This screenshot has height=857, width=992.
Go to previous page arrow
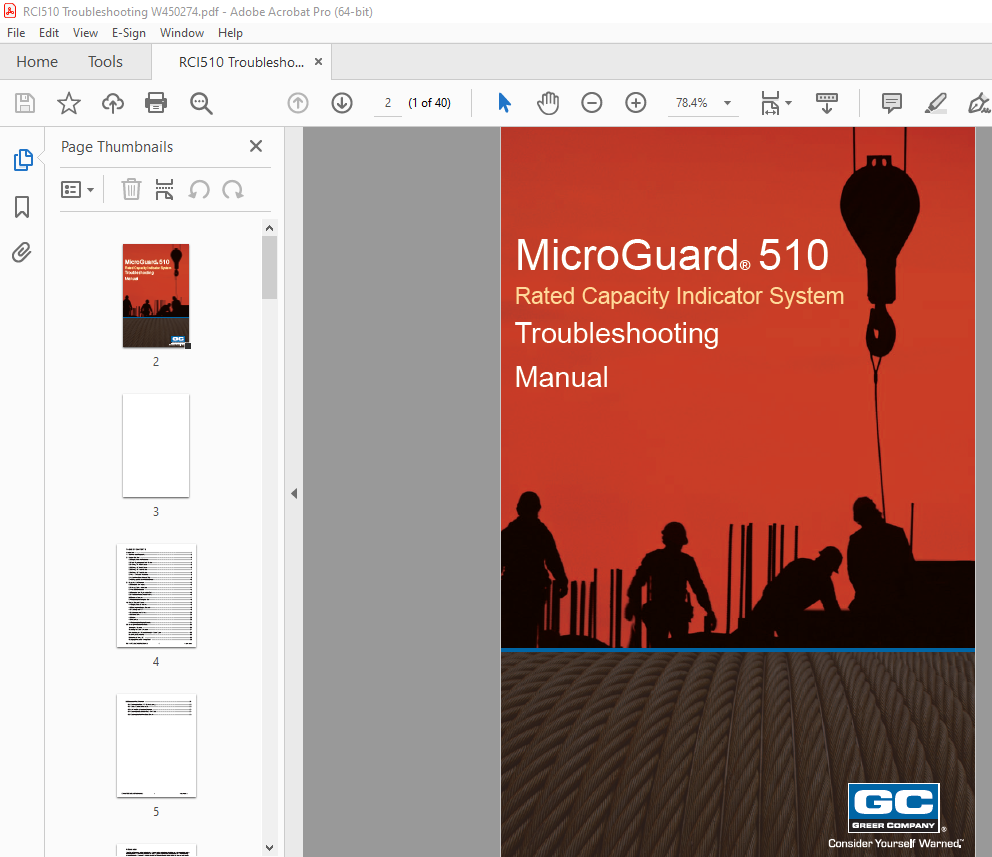[x=298, y=102]
